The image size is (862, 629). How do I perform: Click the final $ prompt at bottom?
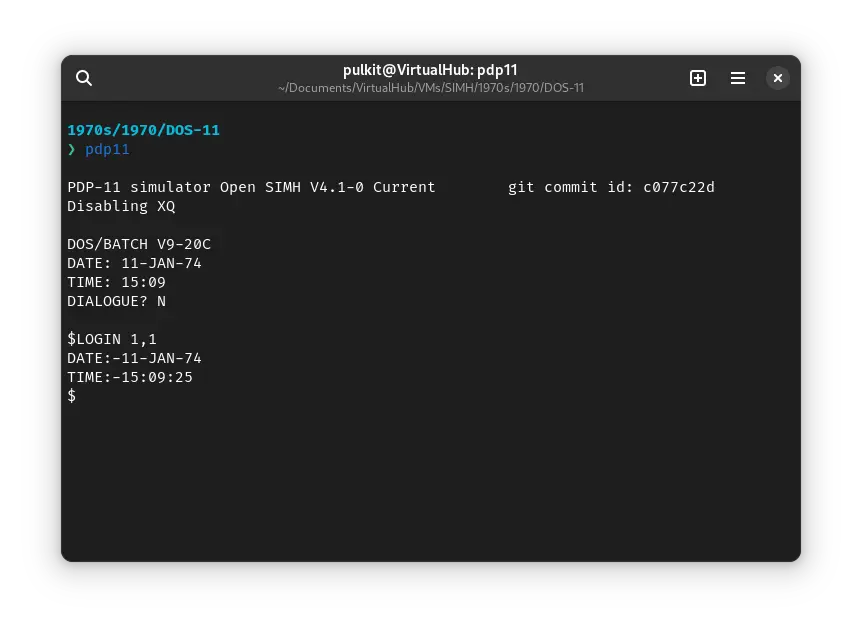click(x=72, y=396)
